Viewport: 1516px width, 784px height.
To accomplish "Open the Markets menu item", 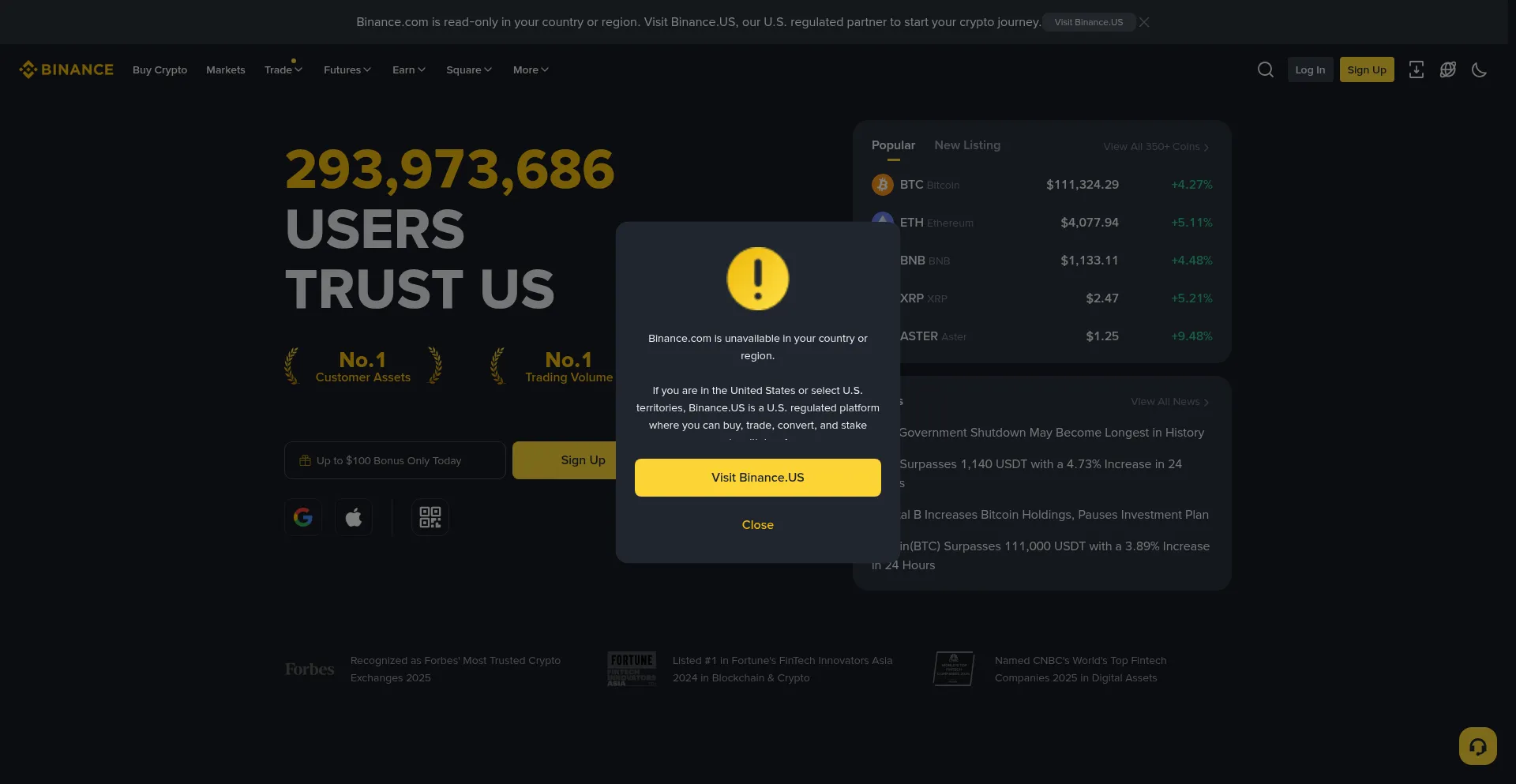I will (x=226, y=69).
